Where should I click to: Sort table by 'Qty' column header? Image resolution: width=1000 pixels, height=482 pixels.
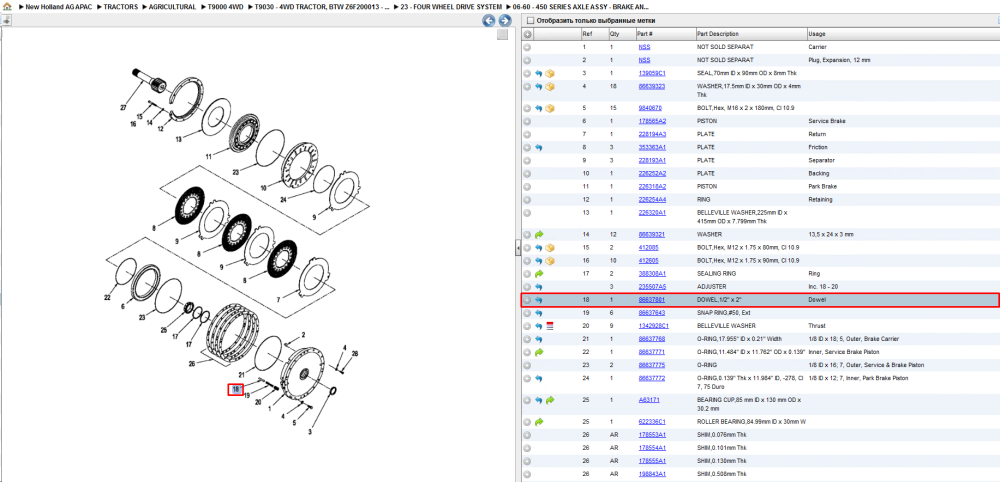click(621, 34)
